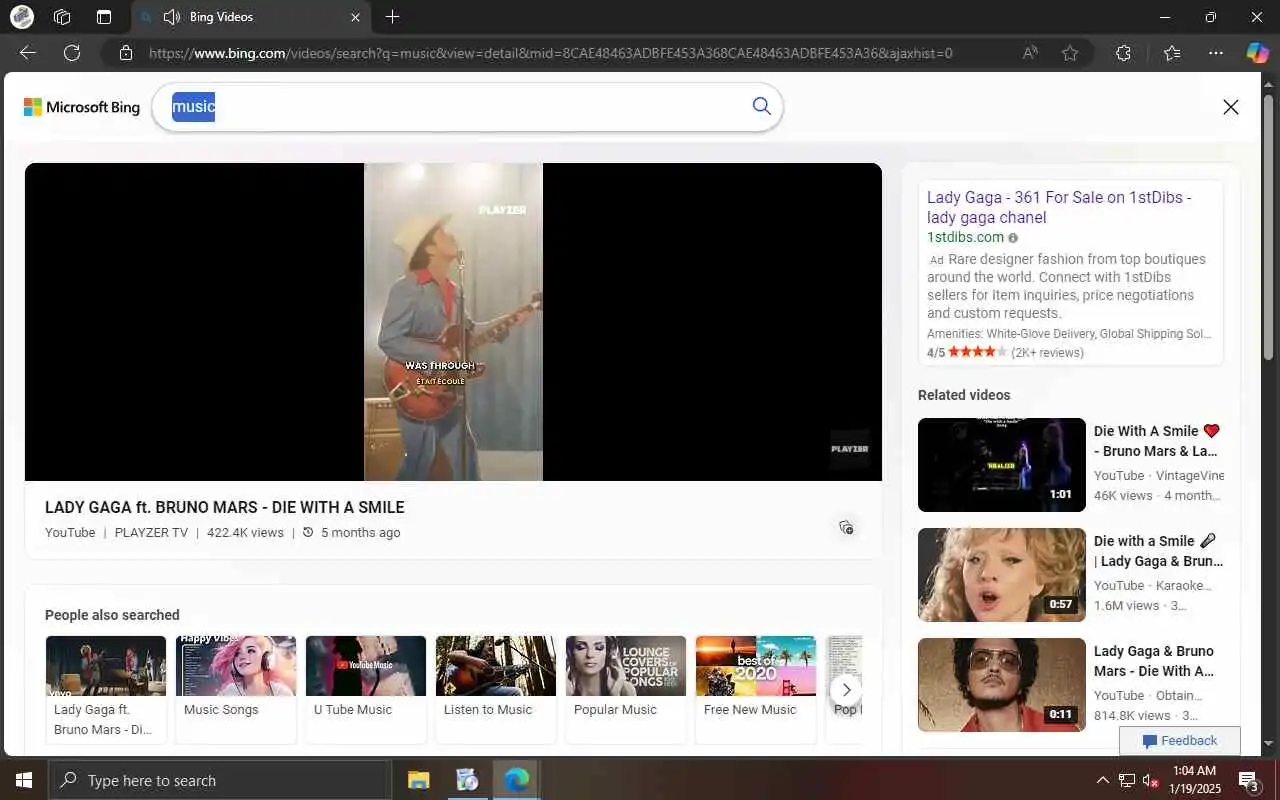
Task: Open the Windows Start menu
Action: pyautogui.click(x=23, y=780)
